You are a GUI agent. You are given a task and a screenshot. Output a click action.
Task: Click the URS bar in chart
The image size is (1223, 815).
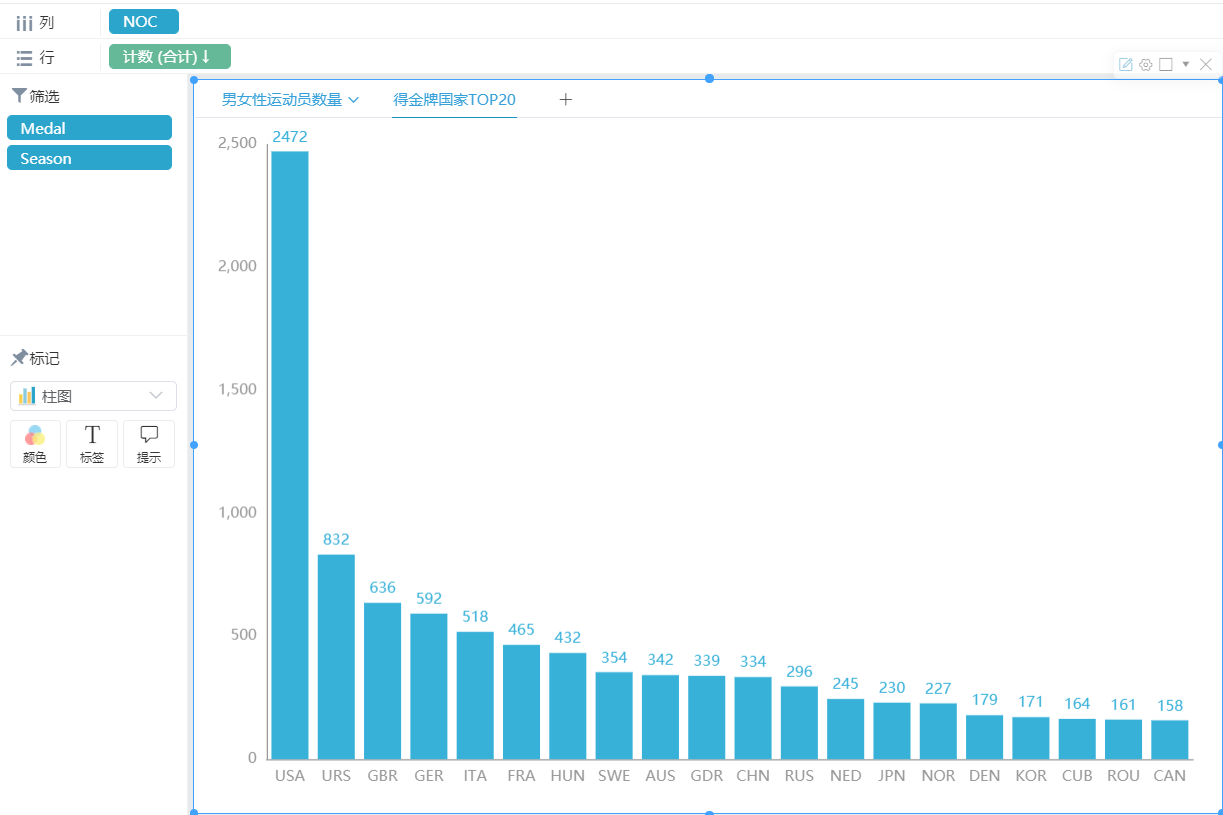click(336, 657)
